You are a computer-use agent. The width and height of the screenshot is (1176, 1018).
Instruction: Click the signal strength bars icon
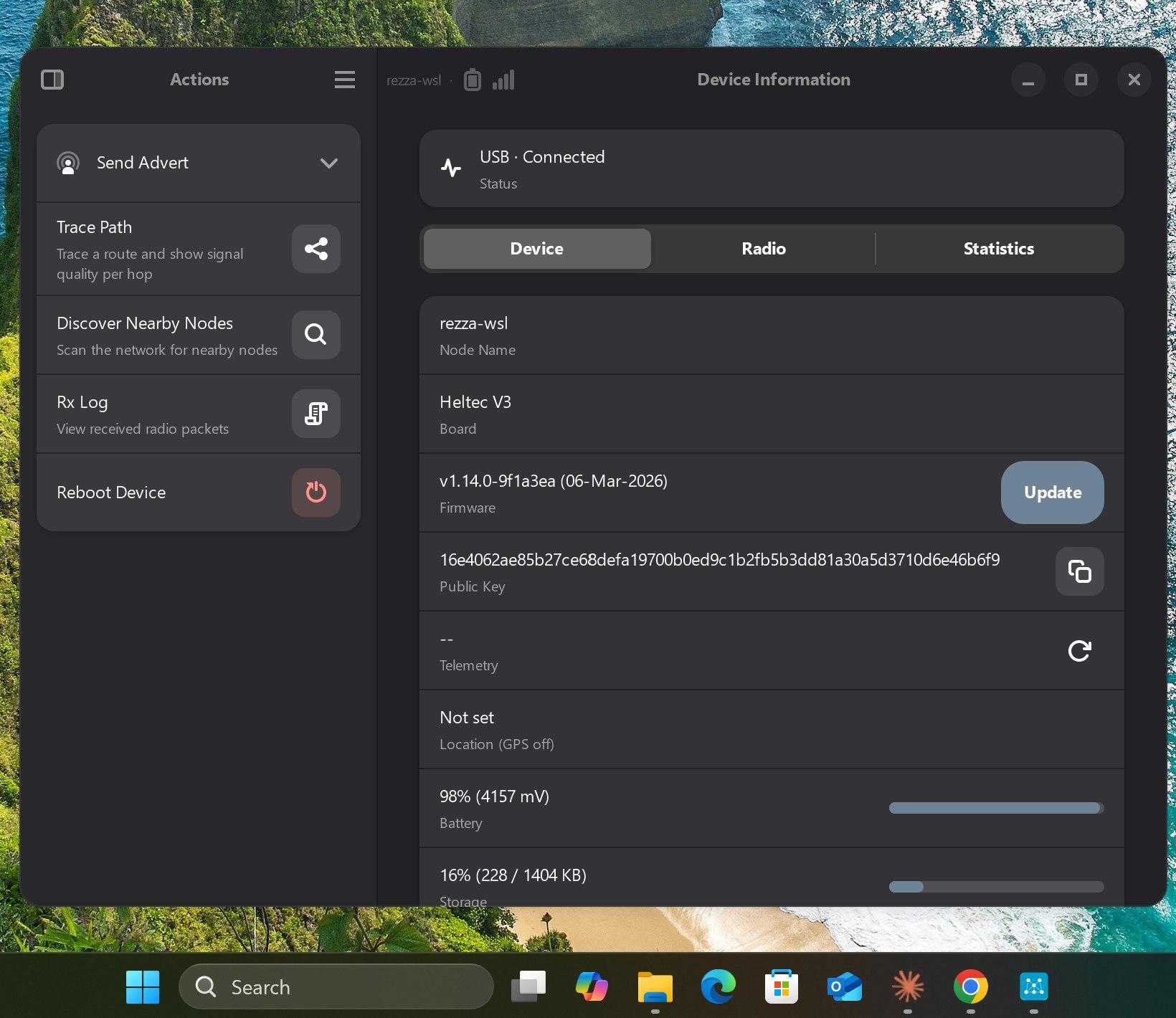pos(503,80)
